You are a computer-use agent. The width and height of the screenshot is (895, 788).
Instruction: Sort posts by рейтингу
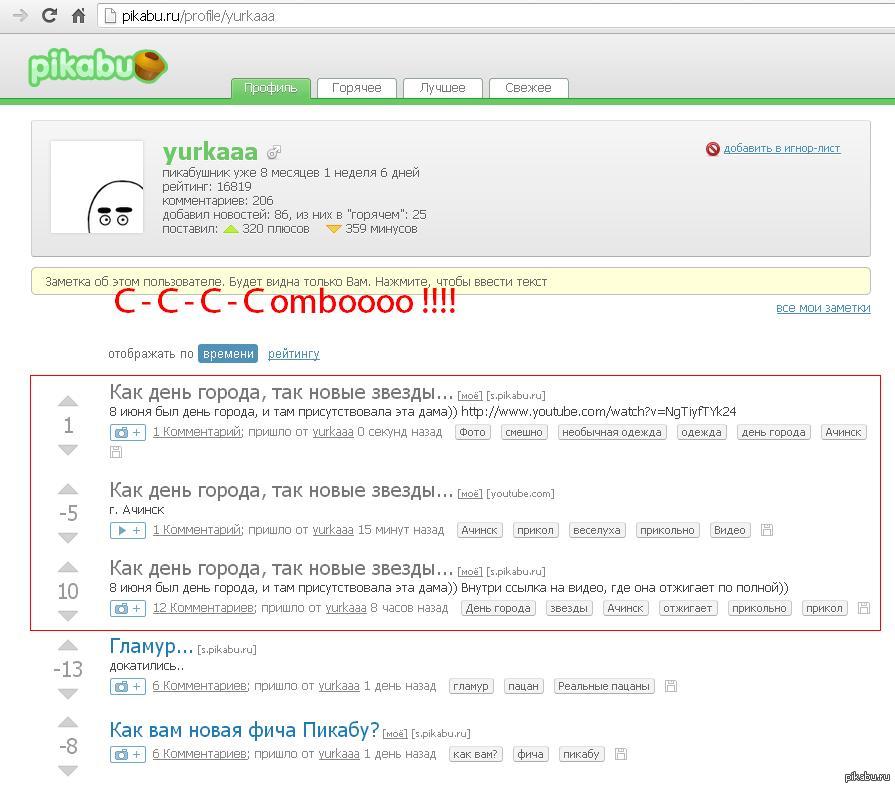coord(293,353)
